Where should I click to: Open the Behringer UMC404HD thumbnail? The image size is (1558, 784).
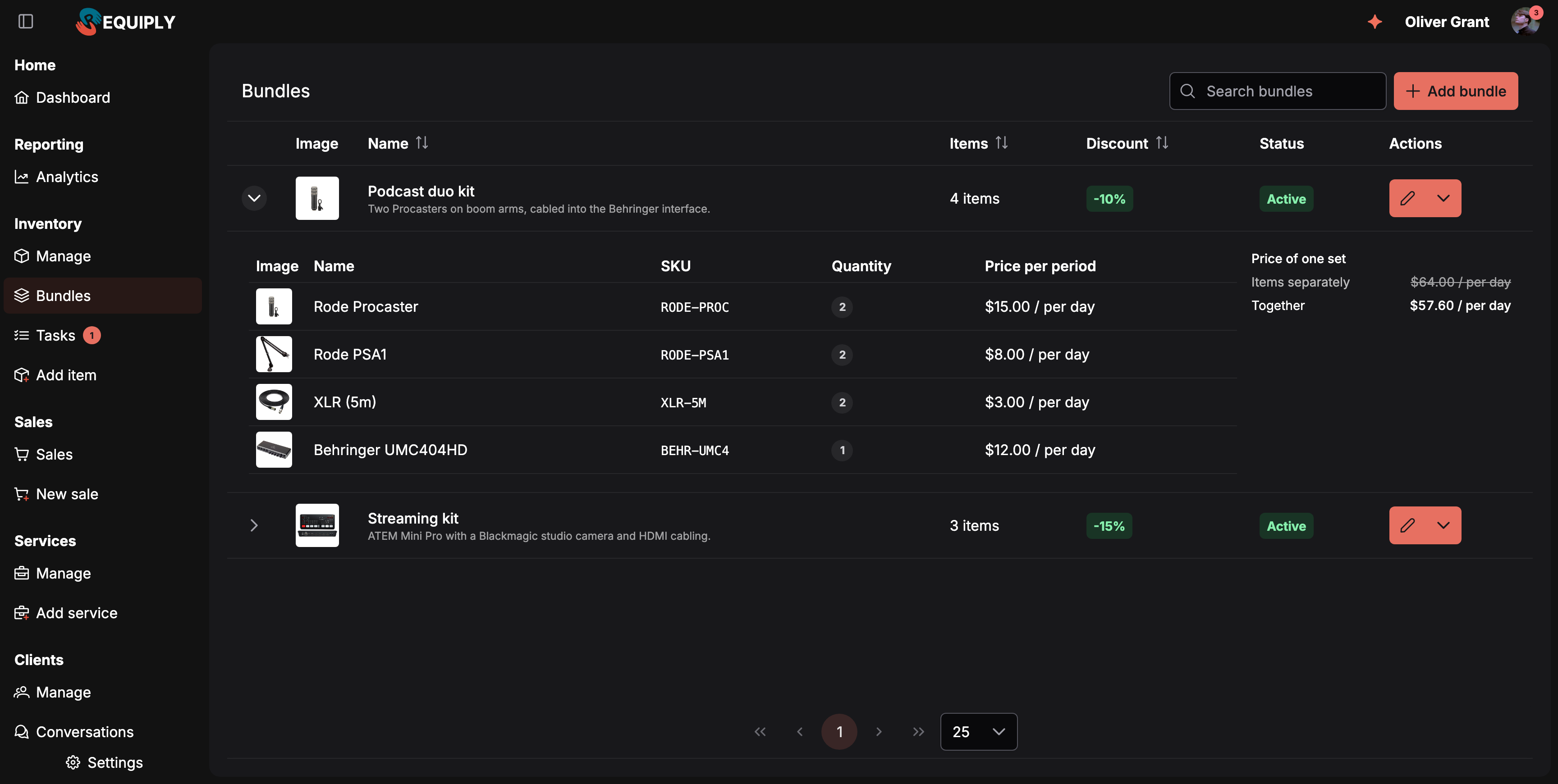(274, 450)
